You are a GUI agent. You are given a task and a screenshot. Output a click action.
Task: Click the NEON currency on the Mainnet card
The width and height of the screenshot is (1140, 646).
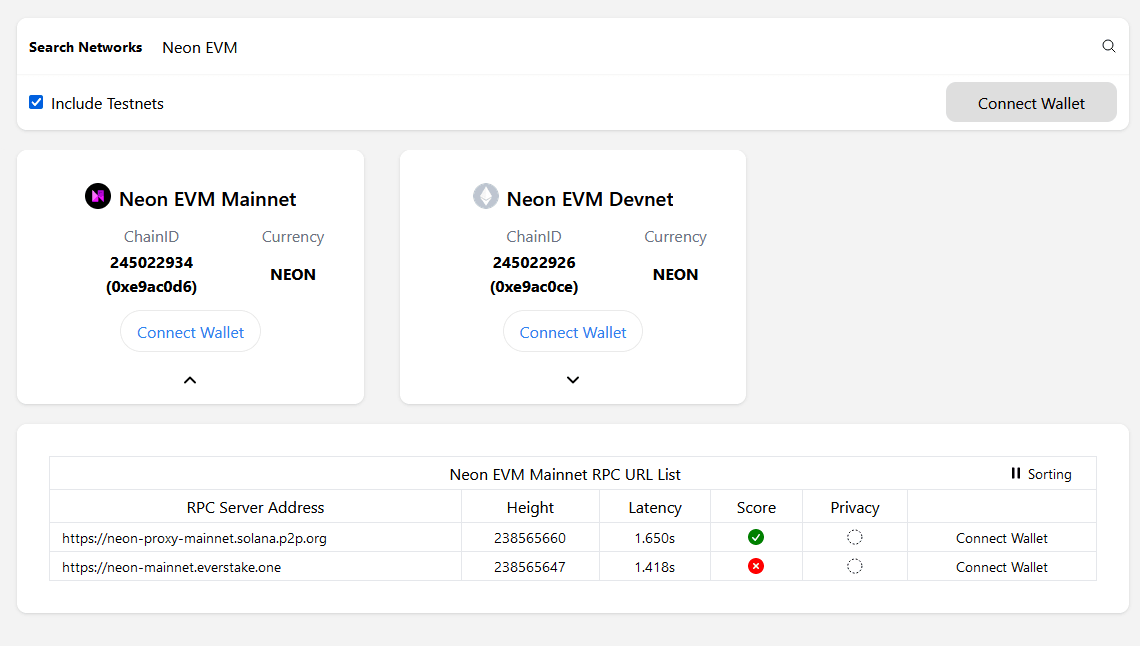(x=293, y=275)
